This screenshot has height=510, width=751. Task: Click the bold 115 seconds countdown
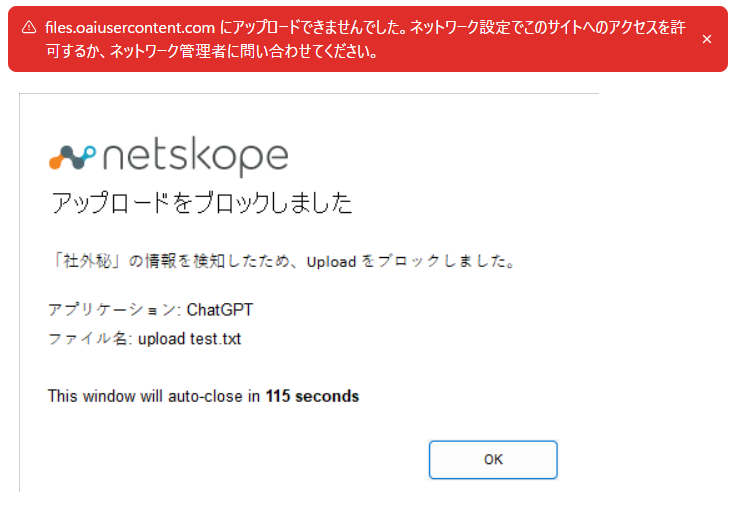(x=312, y=396)
